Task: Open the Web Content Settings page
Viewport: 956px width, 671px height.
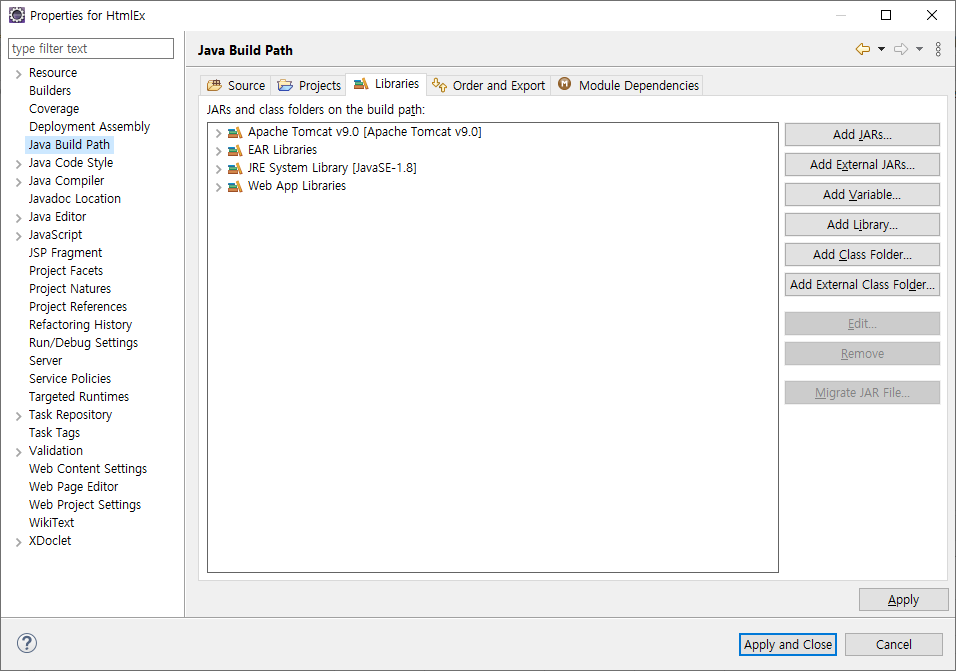Action: (x=88, y=469)
